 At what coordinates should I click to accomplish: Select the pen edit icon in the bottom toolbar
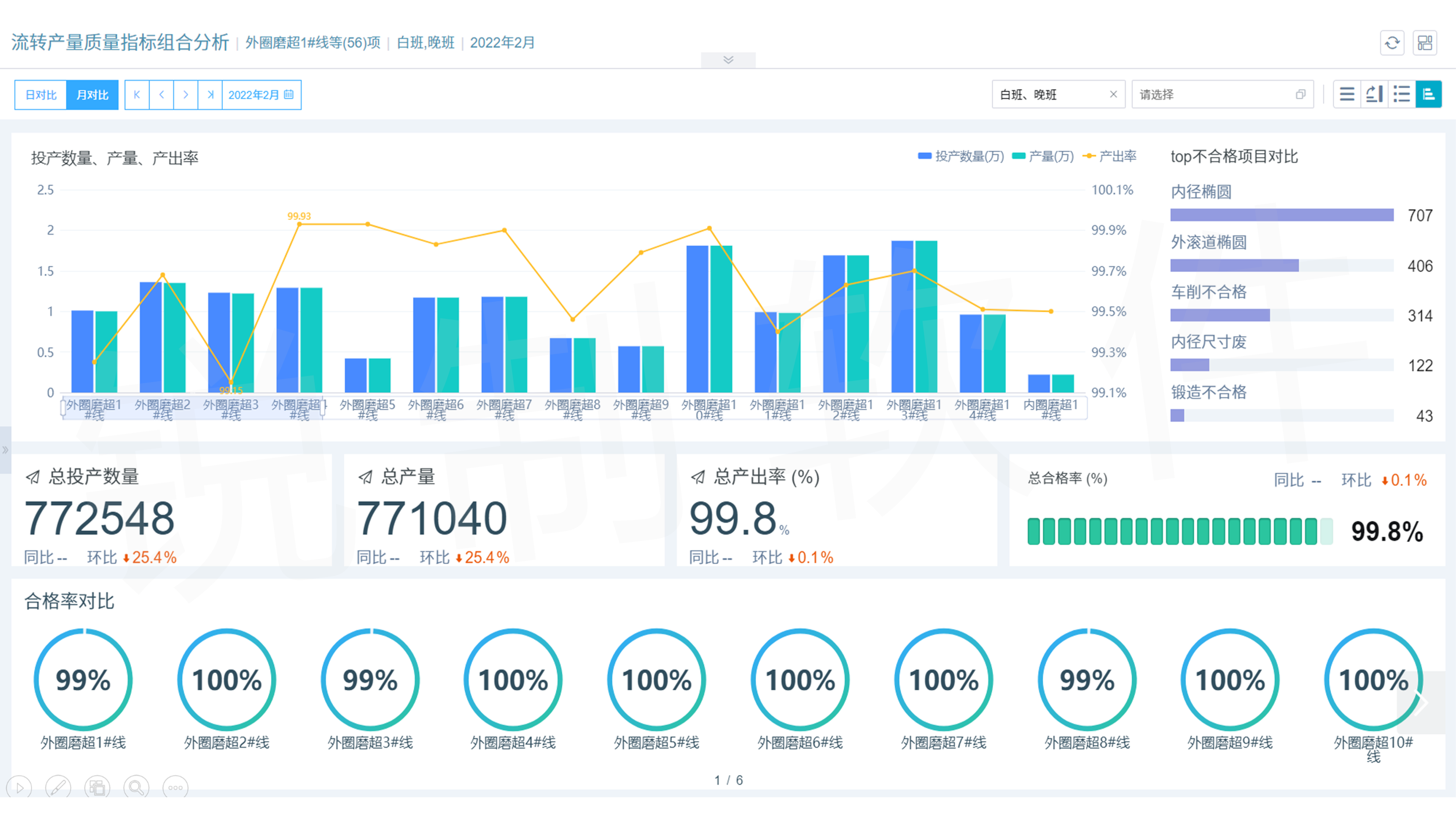58,787
